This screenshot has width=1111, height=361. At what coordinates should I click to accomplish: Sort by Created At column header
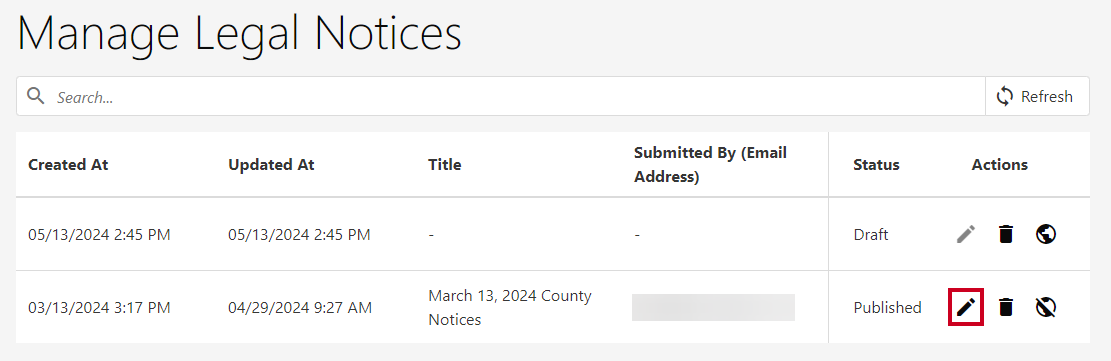click(68, 165)
